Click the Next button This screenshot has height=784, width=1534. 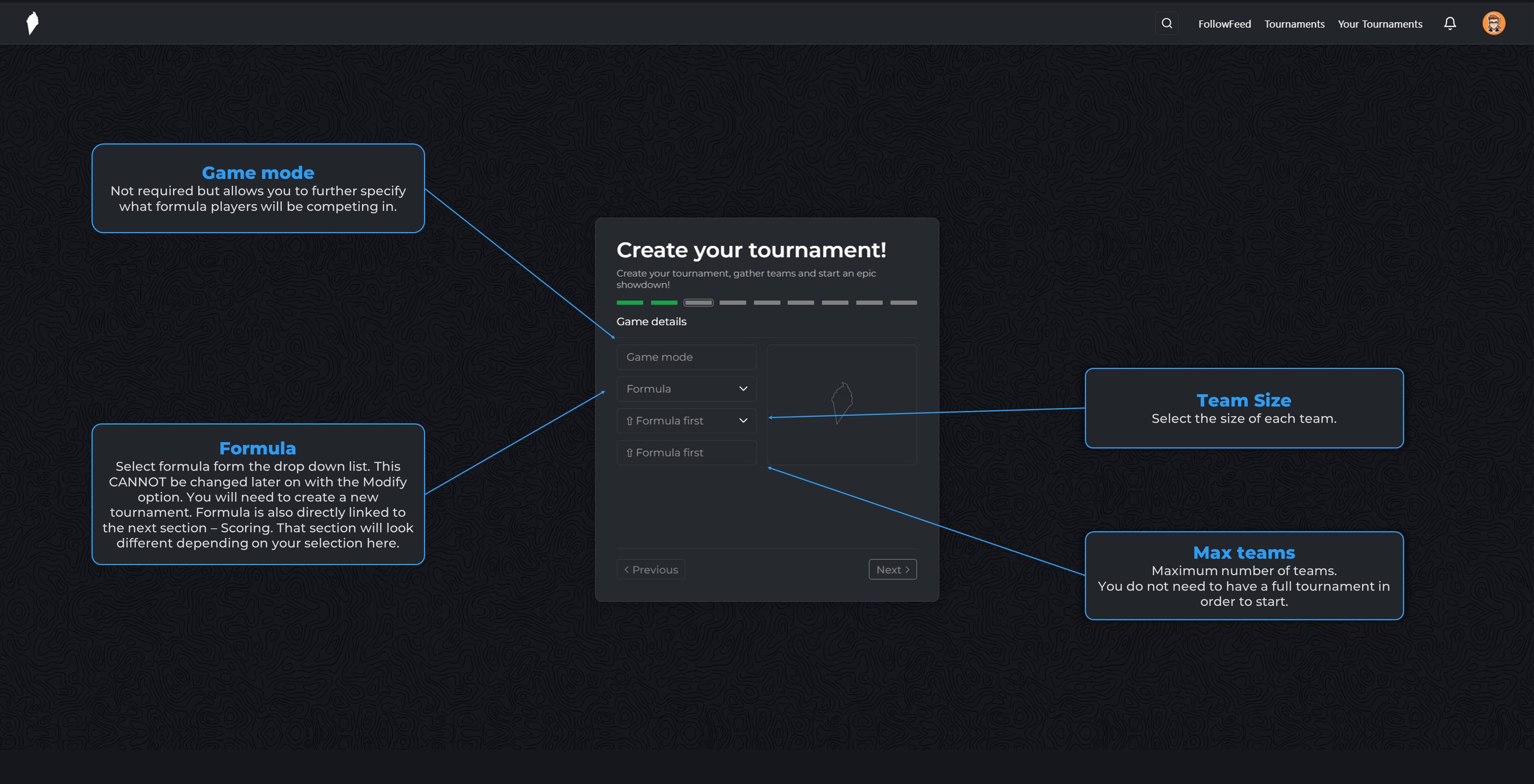pyautogui.click(x=892, y=570)
